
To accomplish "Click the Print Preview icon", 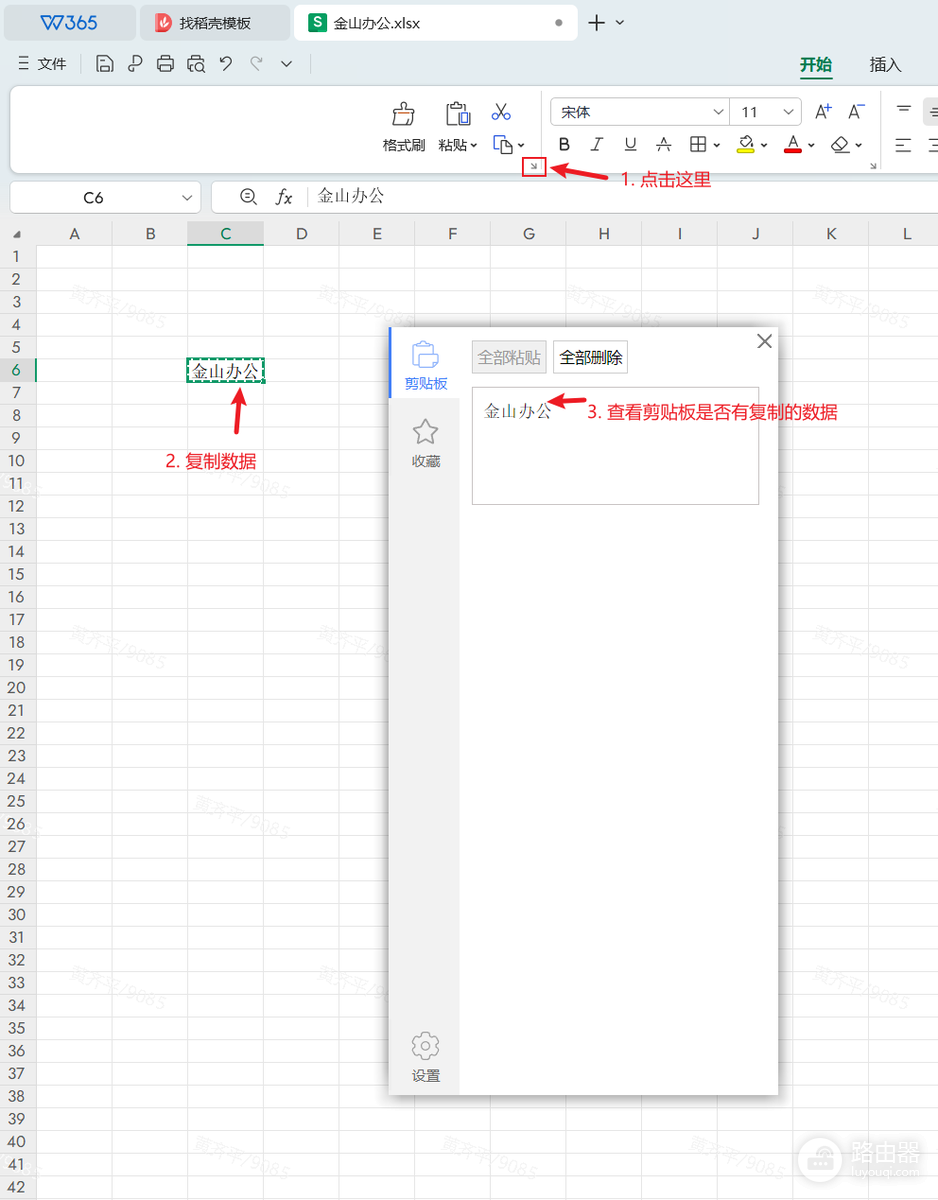I will 196,64.
